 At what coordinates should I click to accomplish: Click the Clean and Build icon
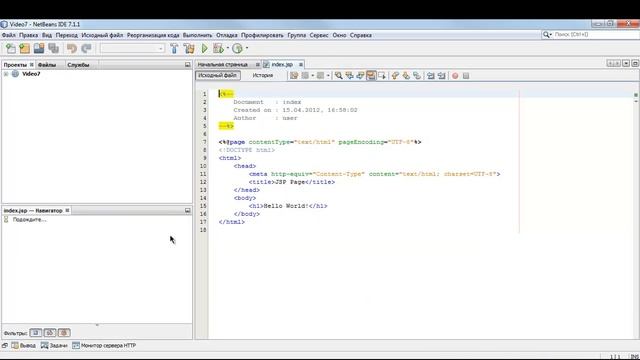pyautogui.click(x=189, y=49)
